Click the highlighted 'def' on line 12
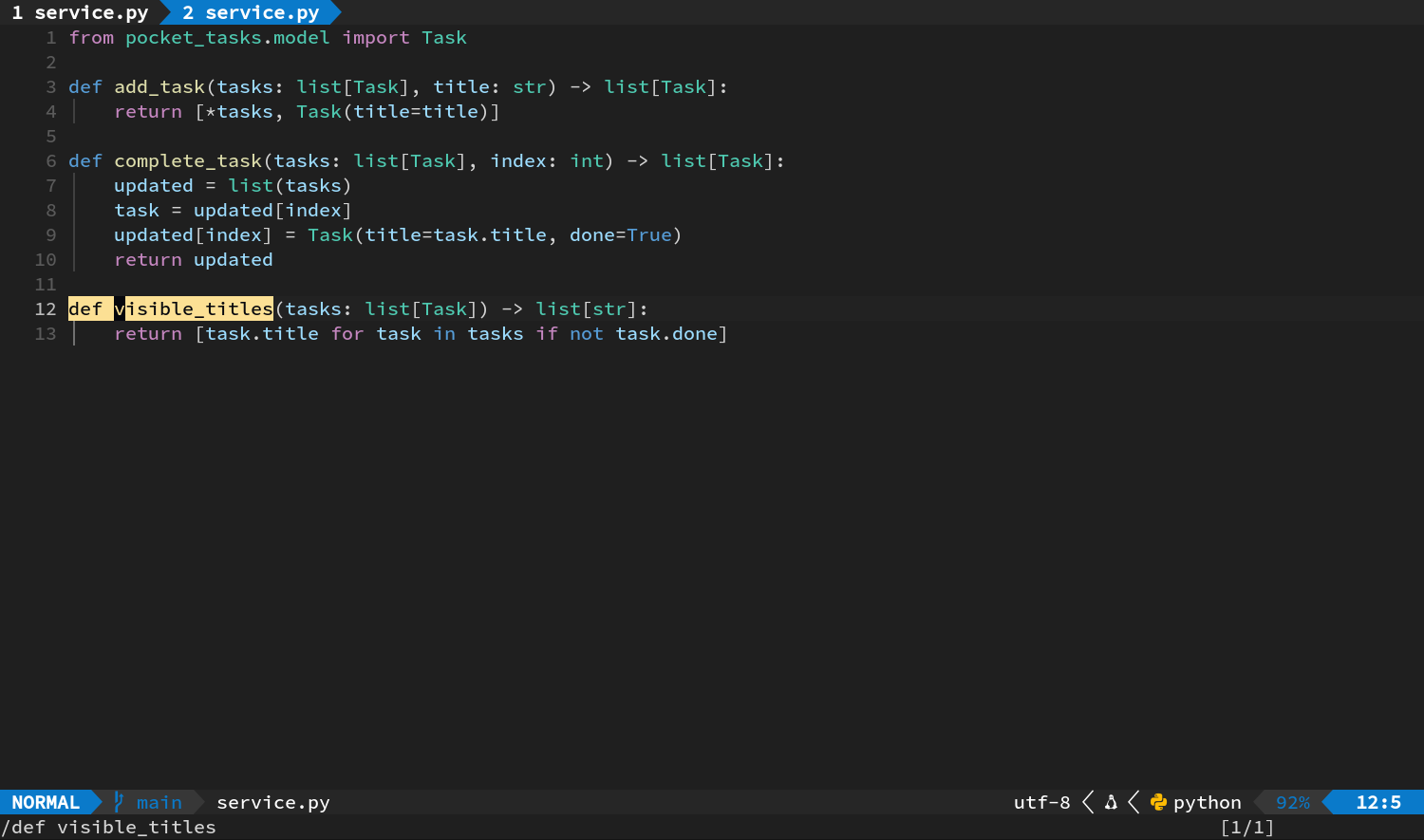The height and width of the screenshot is (840, 1424). tap(85, 308)
